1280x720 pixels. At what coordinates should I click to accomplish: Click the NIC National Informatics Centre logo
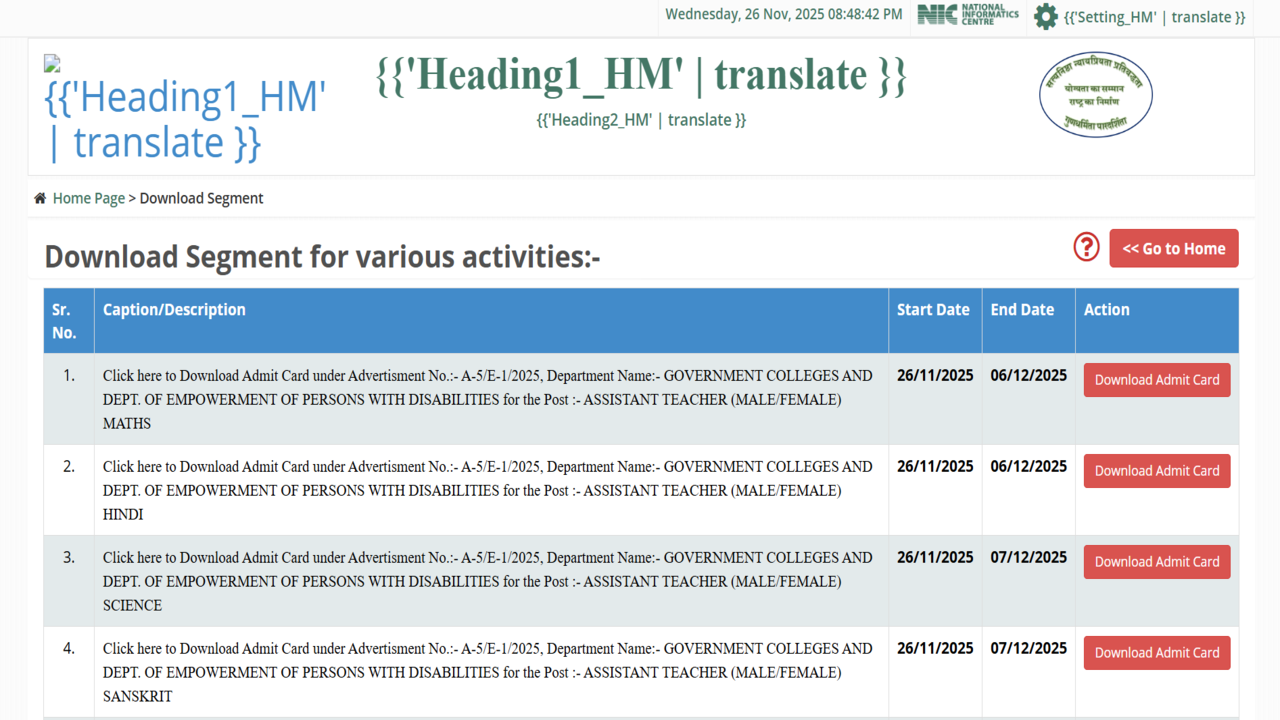(968, 15)
